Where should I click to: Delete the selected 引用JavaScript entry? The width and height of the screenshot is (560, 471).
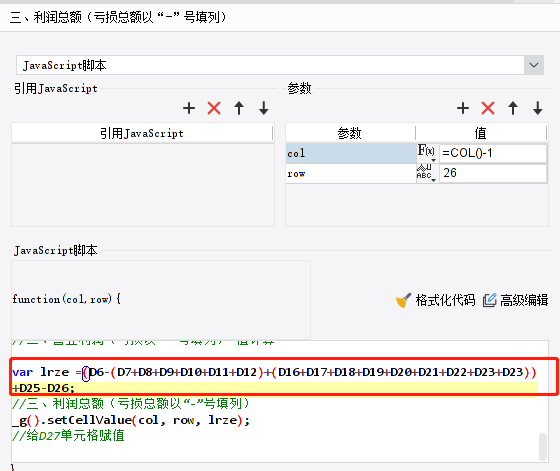click(214, 108)
